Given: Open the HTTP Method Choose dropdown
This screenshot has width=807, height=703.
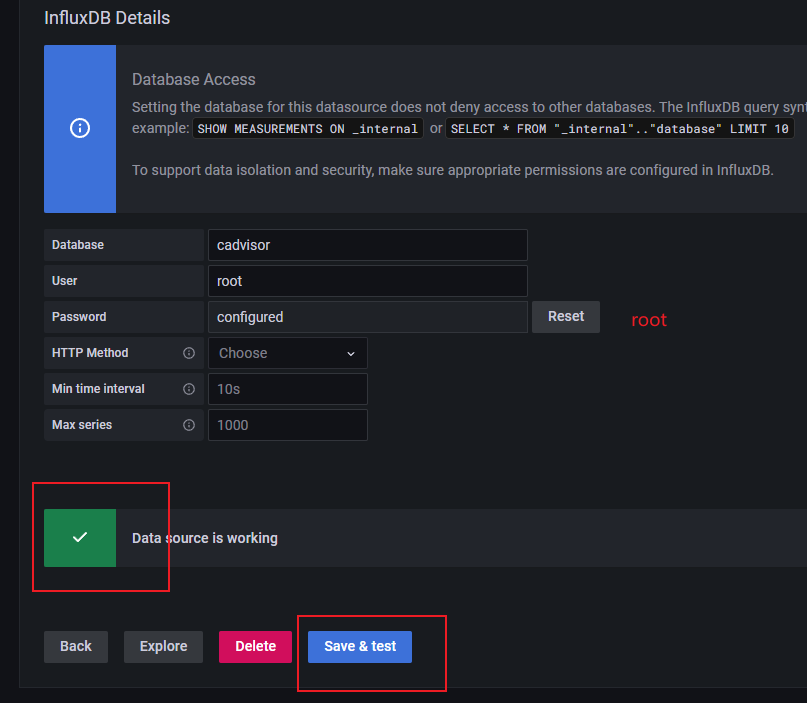Looking at the screenshot, I should pos(288,353).
